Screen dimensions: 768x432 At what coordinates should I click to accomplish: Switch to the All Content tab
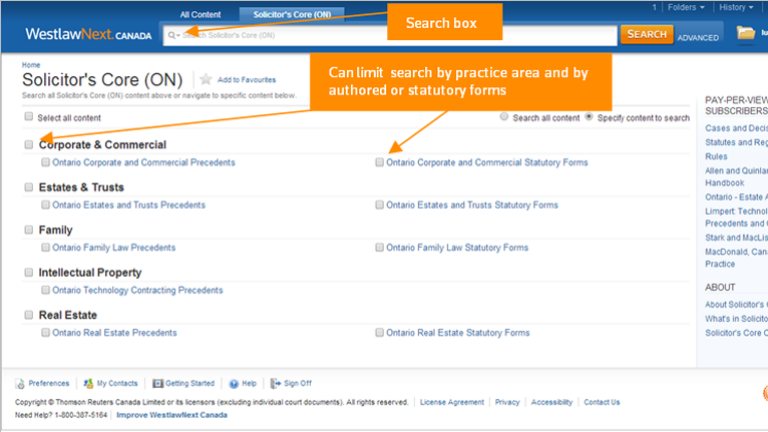pyautogui.click(x=200, y=15)
